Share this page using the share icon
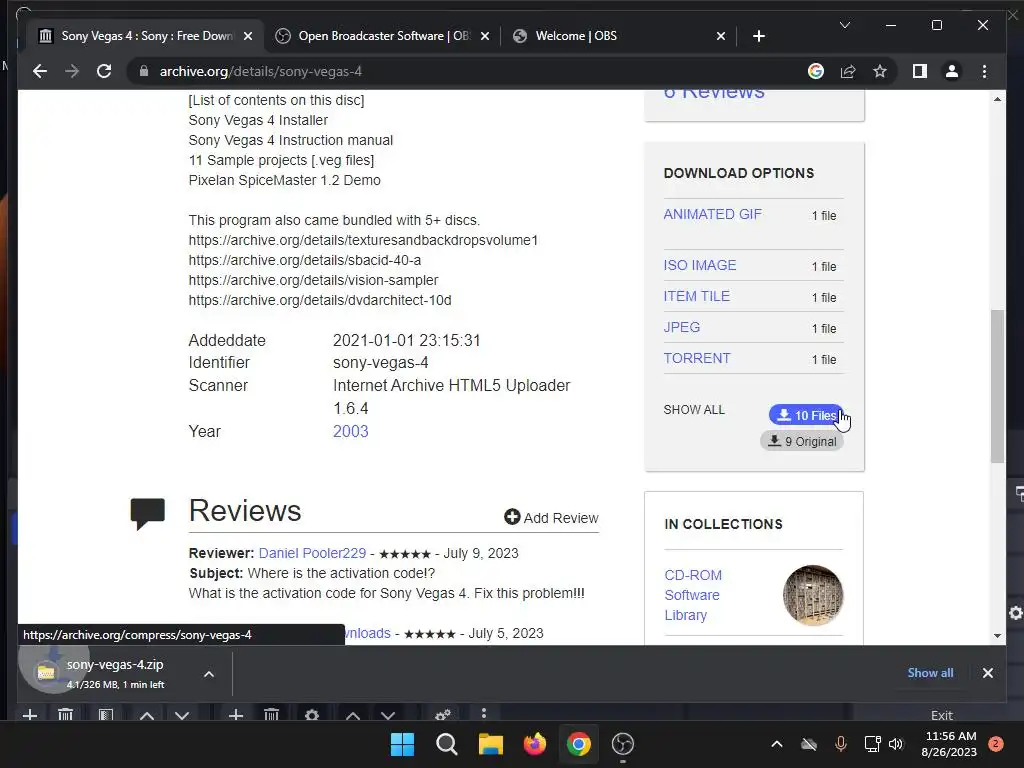Screen dimensions: 1024x768 point(848,71)
